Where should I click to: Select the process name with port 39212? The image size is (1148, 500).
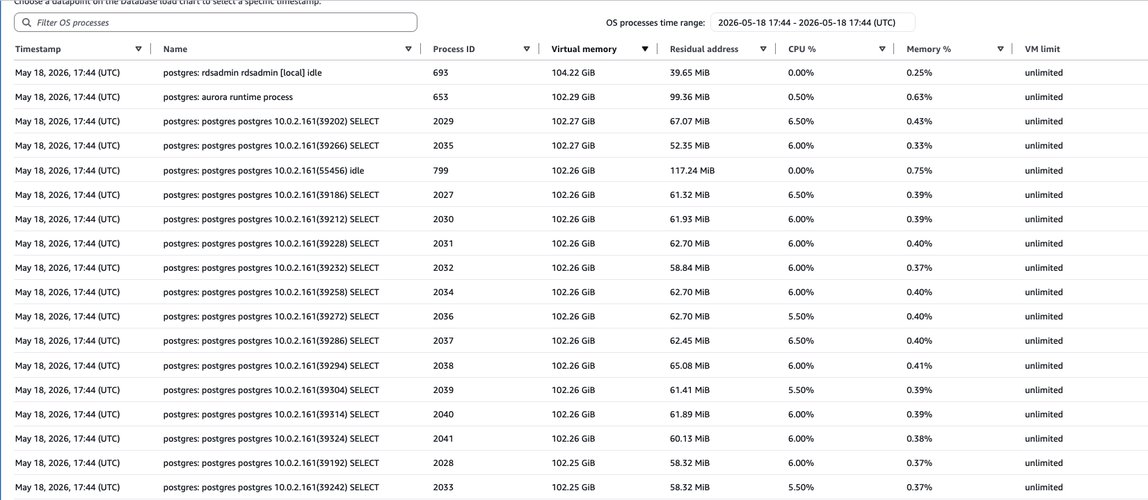point(271,219)
